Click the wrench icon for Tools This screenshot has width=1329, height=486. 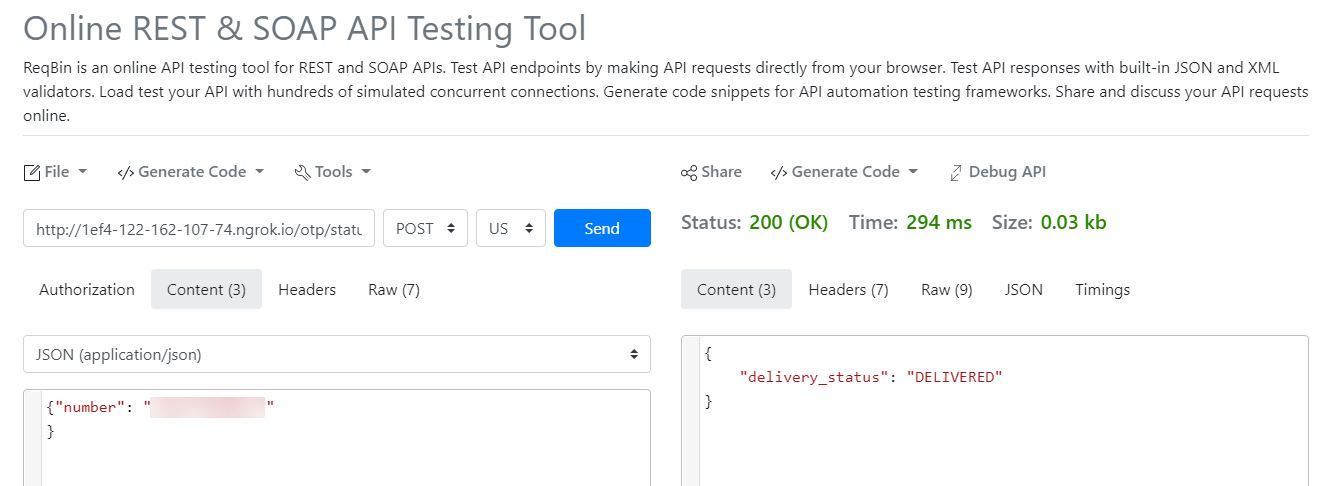[303, 172]
